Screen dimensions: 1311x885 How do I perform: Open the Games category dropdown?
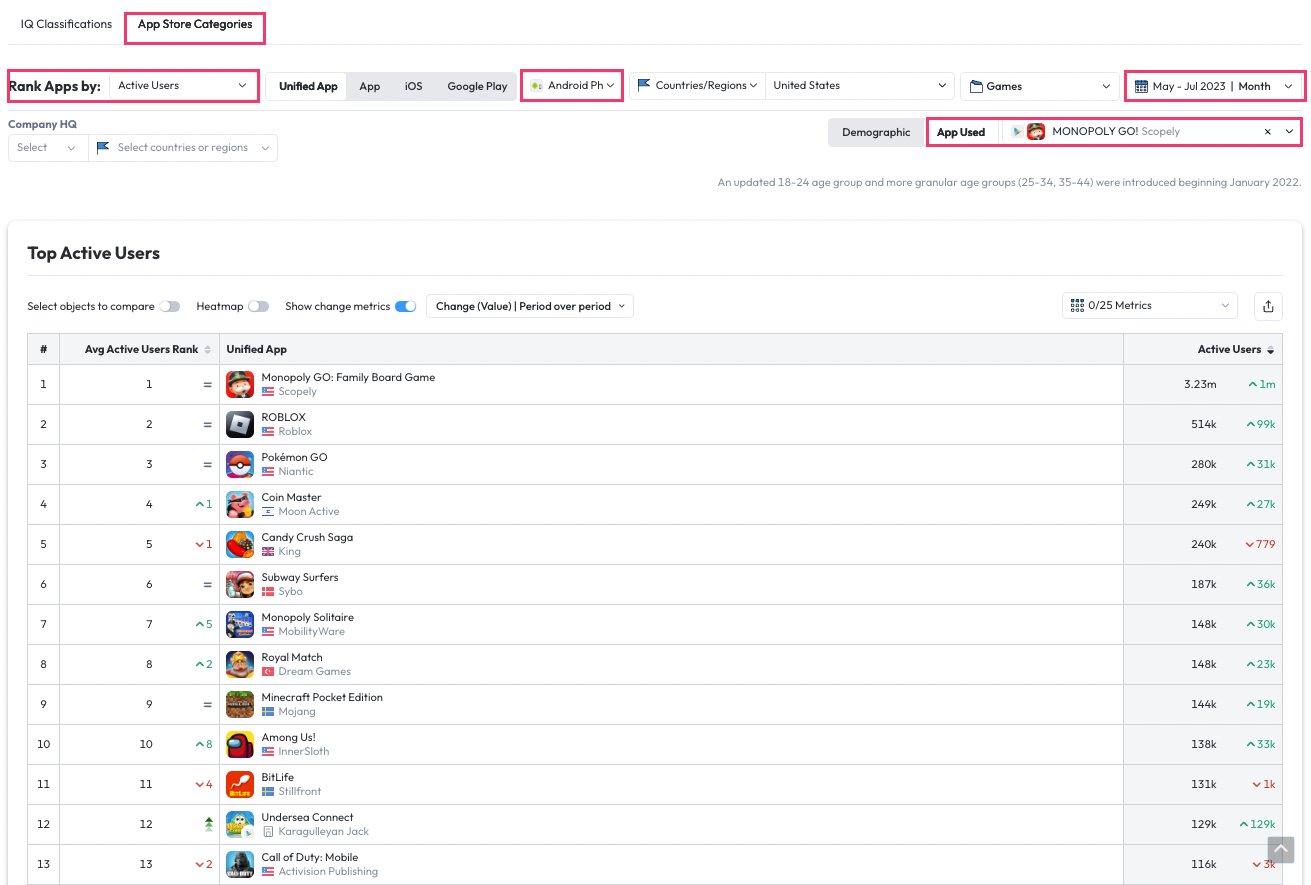[1040, 86]
